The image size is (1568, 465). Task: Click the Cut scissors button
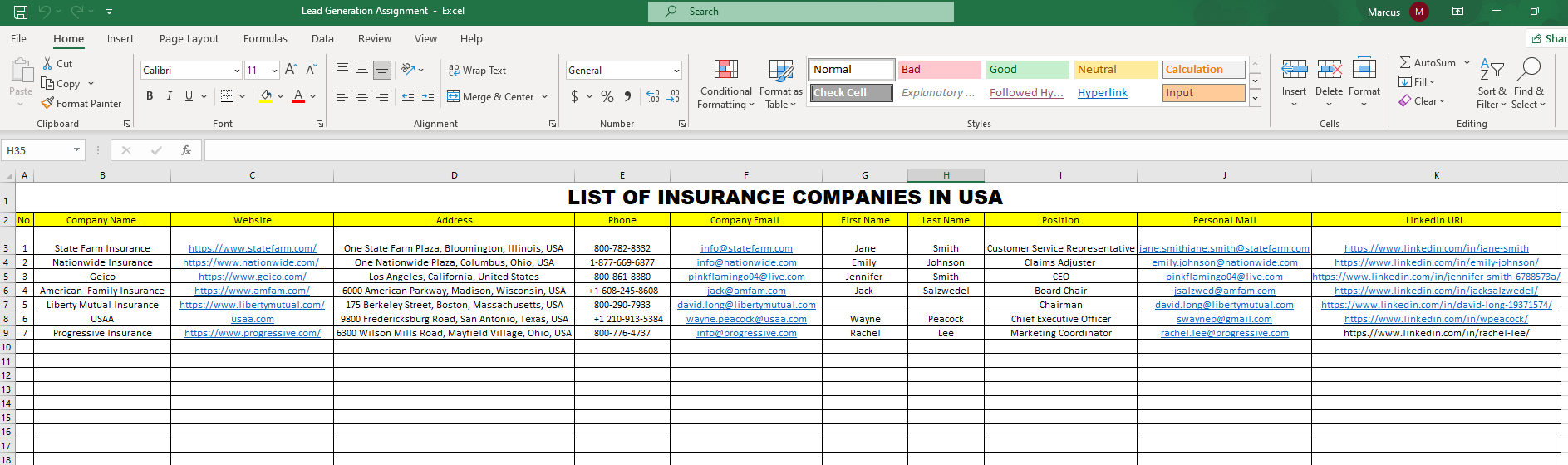coord(58,64)
